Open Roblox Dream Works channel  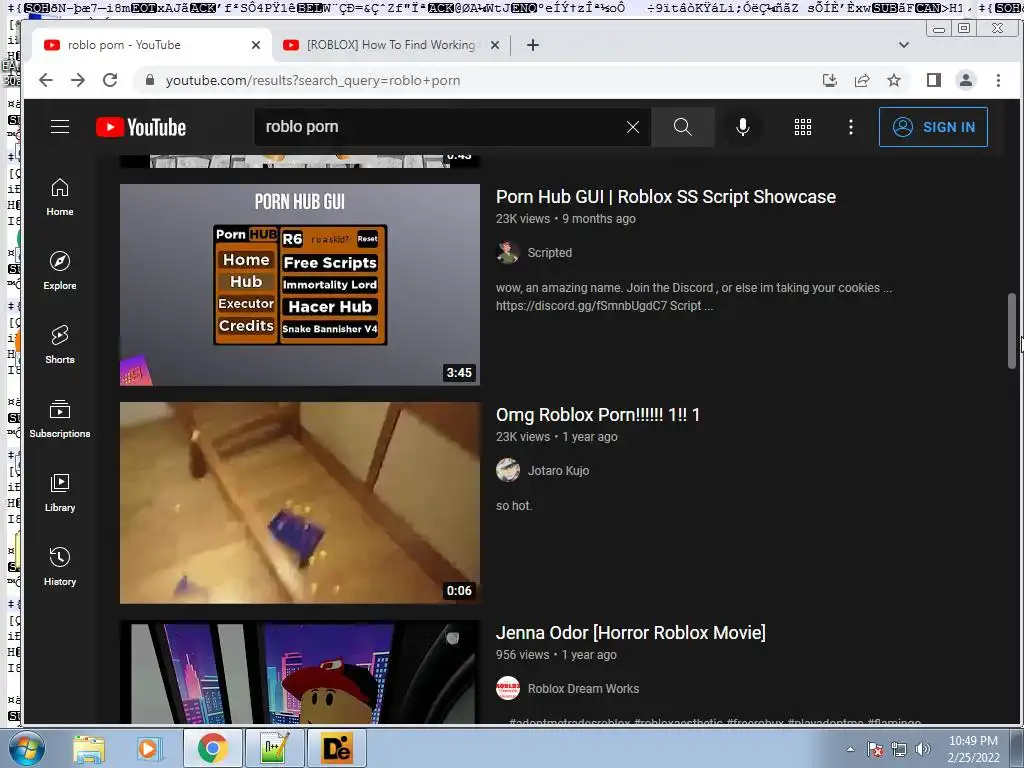pos(583,689)
